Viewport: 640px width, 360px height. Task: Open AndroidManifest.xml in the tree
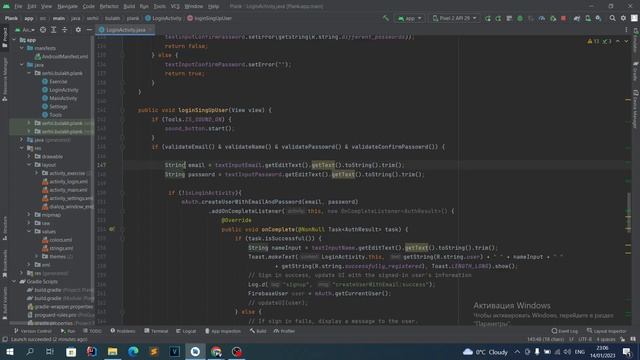click(x=61, y=56)
